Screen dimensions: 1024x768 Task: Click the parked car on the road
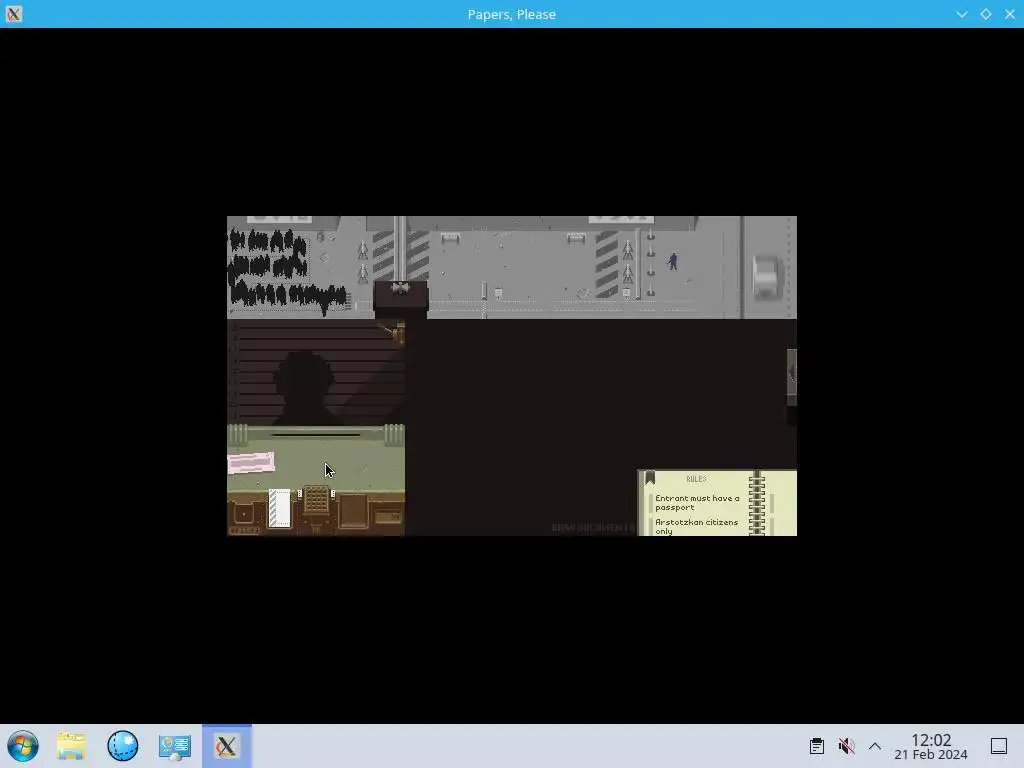(x=767, y=277)
